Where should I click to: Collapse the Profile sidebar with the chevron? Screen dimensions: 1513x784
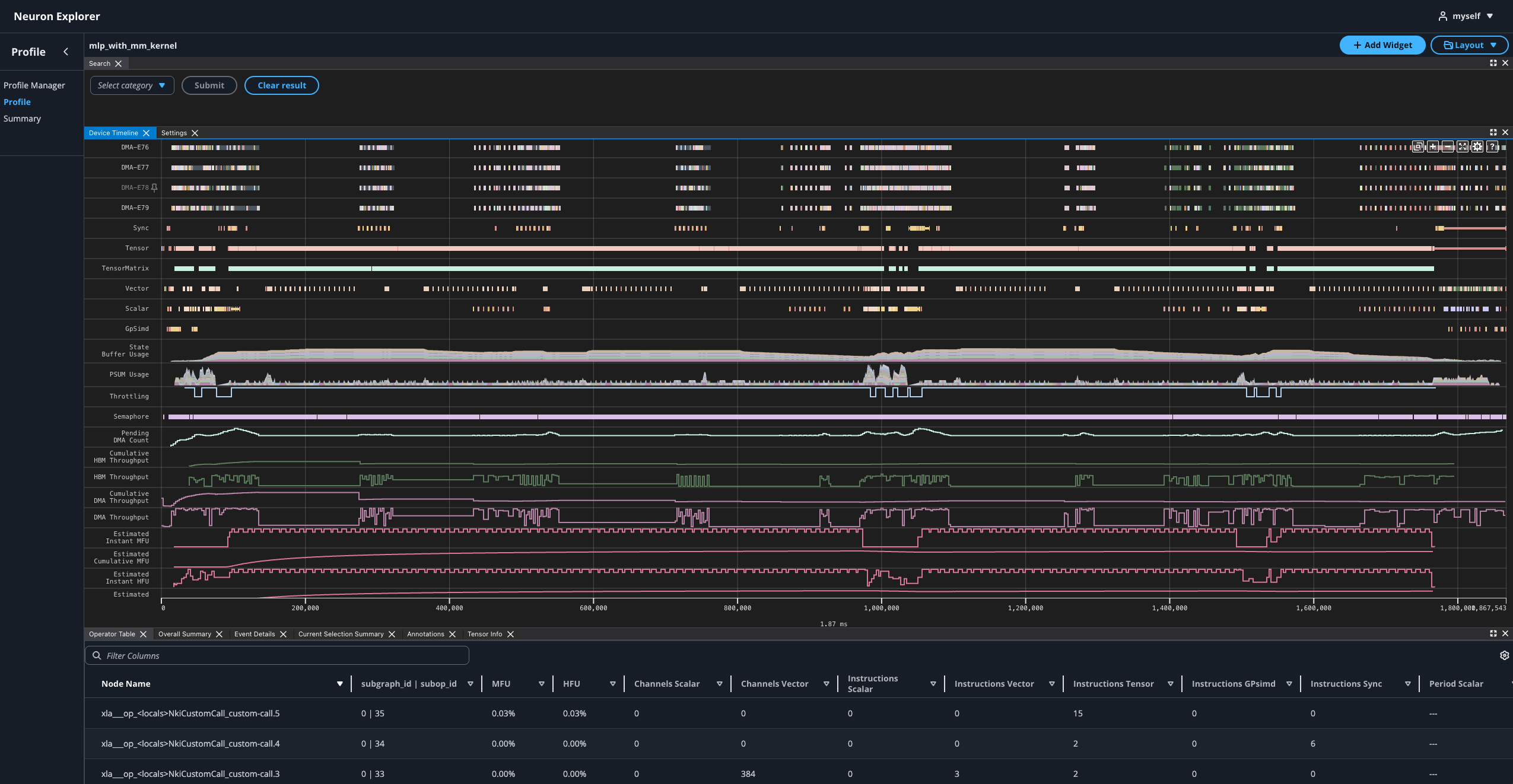click(66, 52)
